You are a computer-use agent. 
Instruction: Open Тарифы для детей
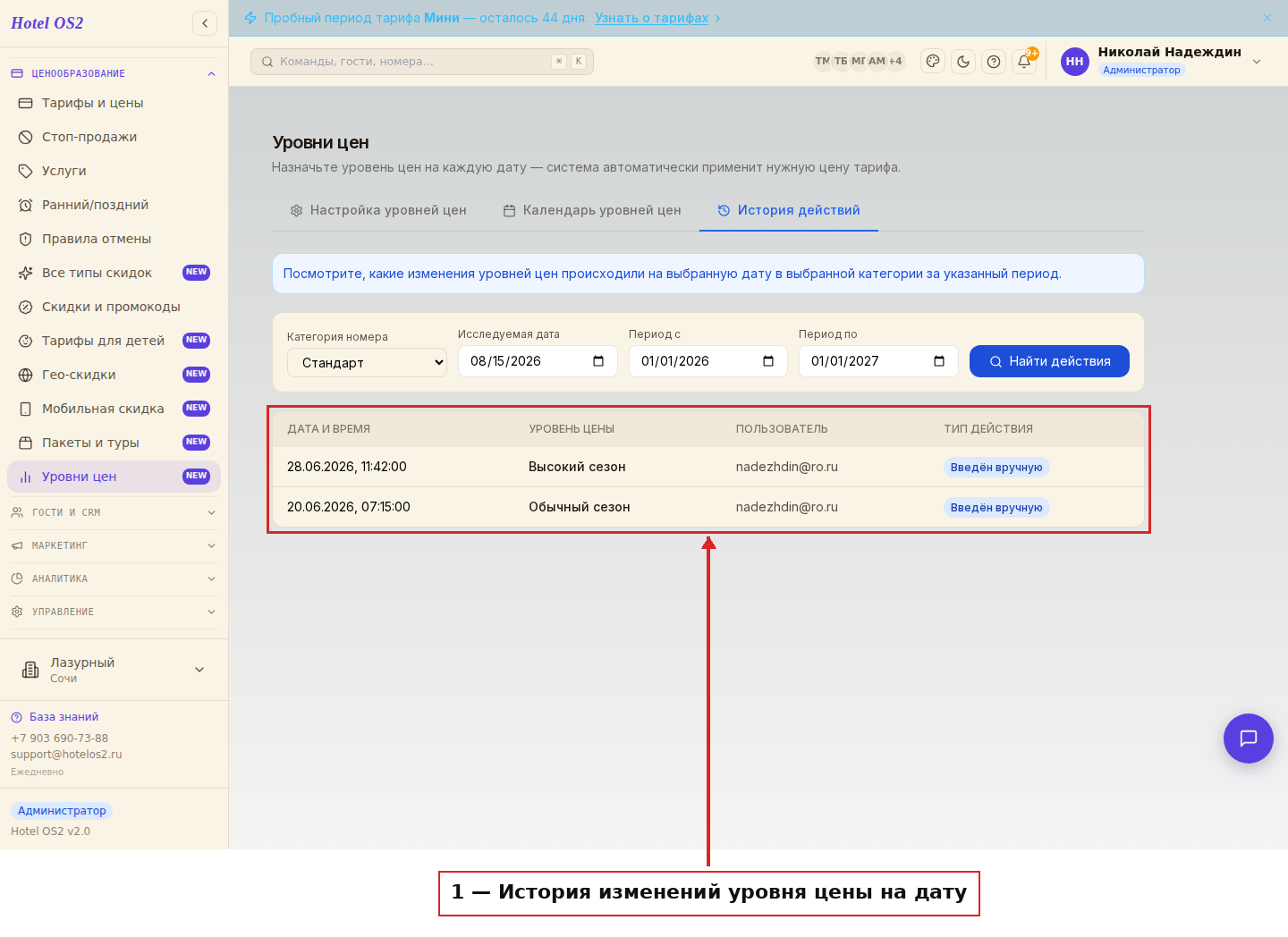pos(114,341)
